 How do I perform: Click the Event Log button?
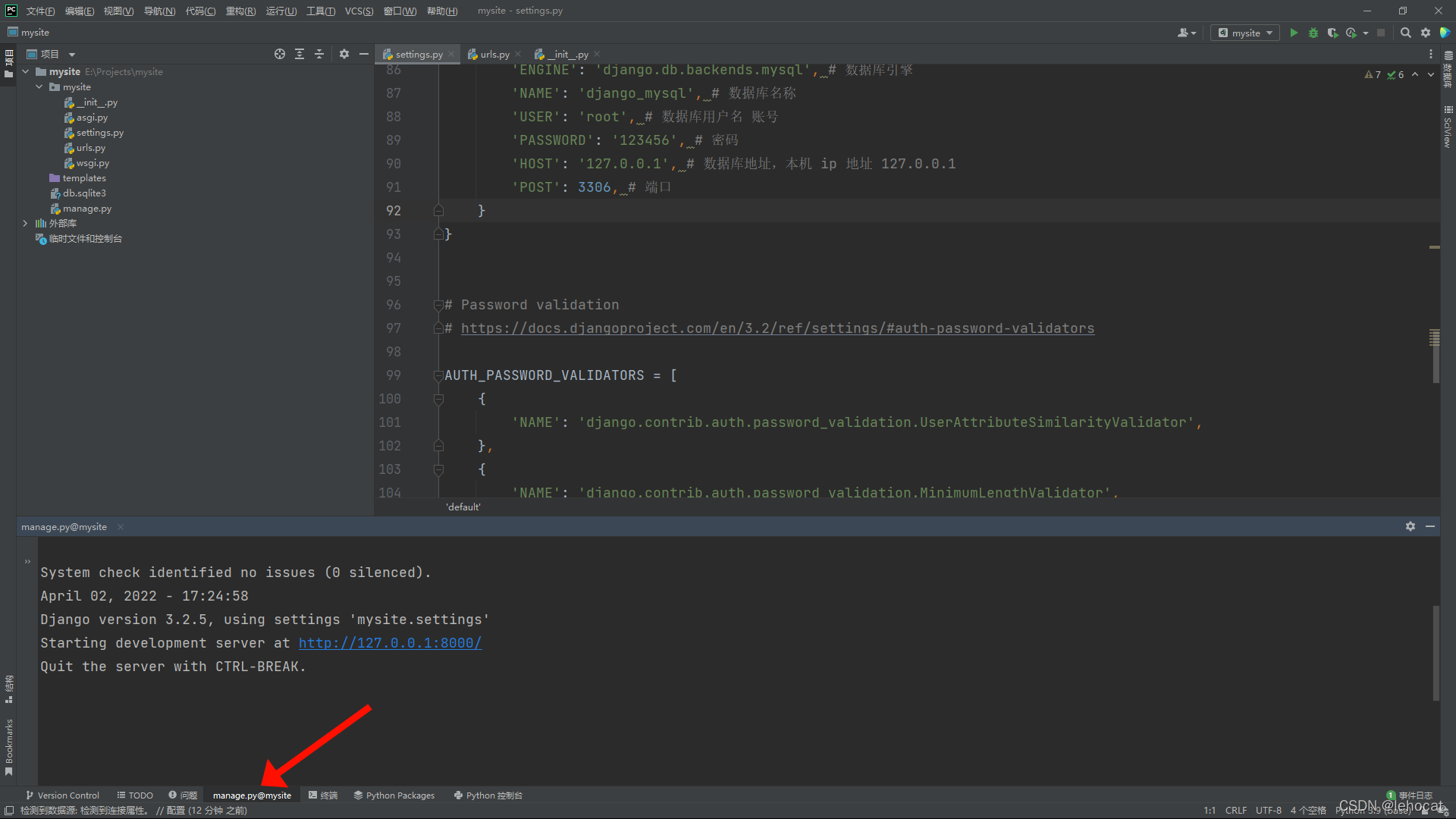coord(1410,795)
